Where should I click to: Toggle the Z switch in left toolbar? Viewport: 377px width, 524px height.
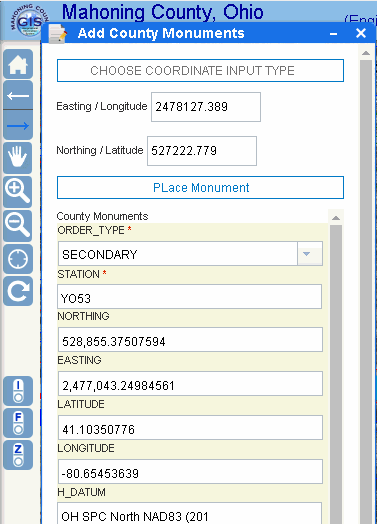point(18,455)
